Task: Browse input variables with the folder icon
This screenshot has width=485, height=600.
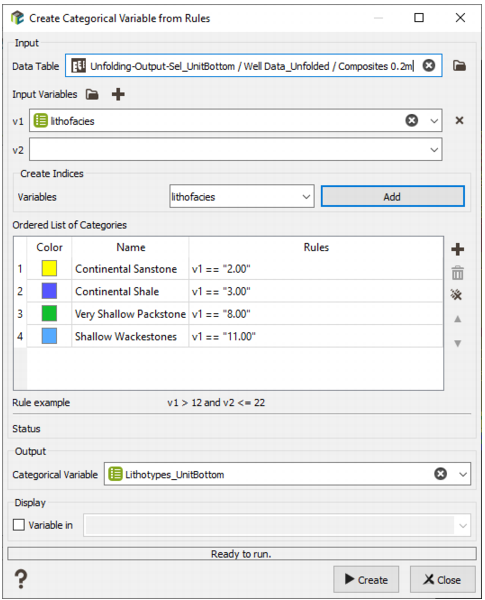Action: tap(92, 94)
